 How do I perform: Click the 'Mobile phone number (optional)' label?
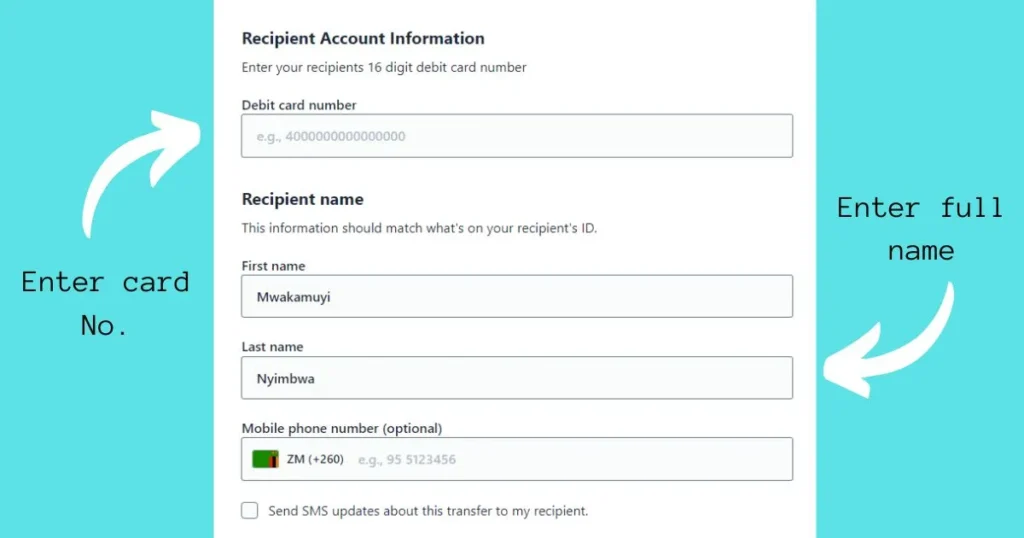(342, 428)
